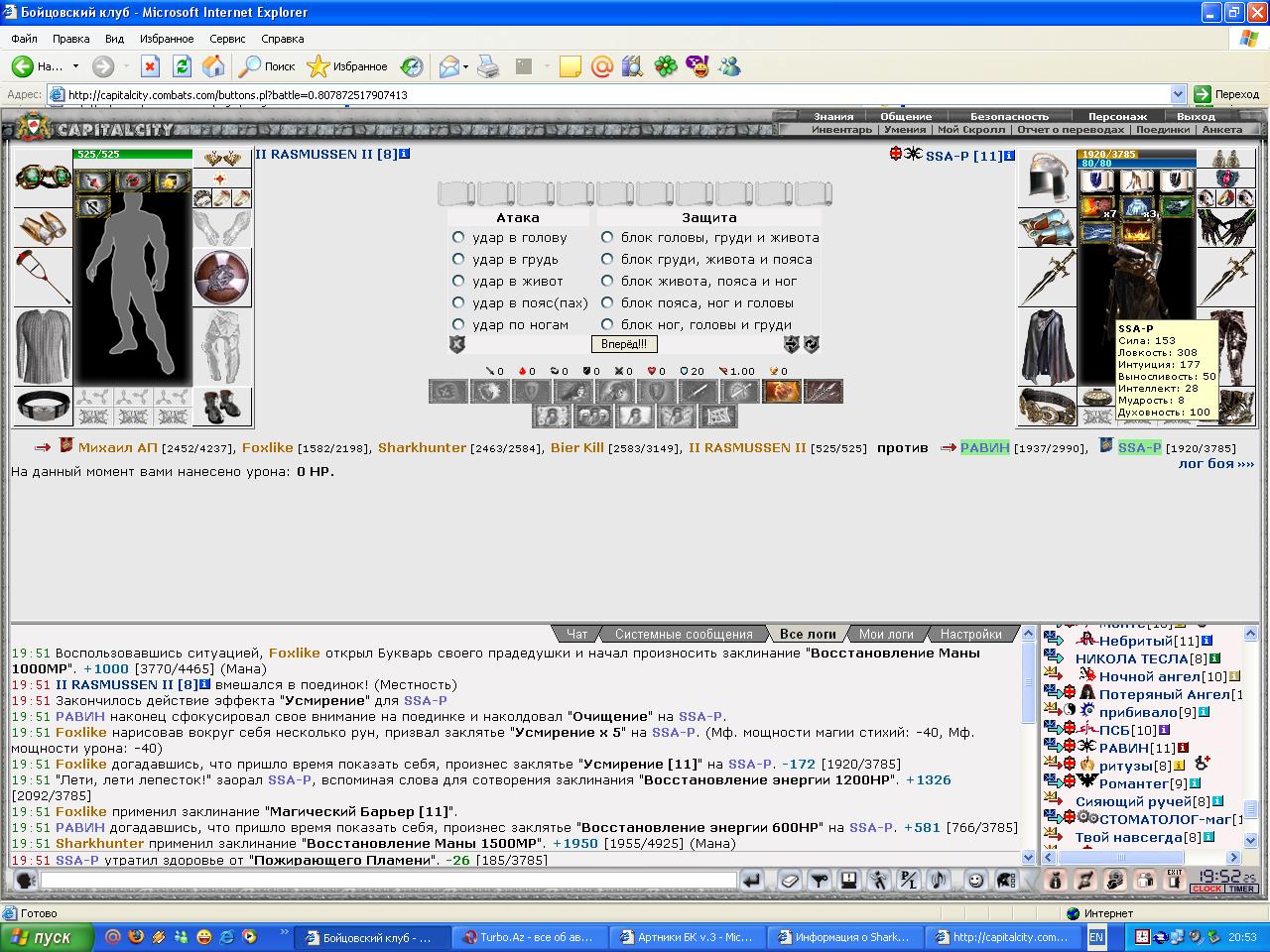The image size is (1270, 952).
Task: Click РАВИН name in enemy team list
Action: pyautogui.click(x=984, y=447)
